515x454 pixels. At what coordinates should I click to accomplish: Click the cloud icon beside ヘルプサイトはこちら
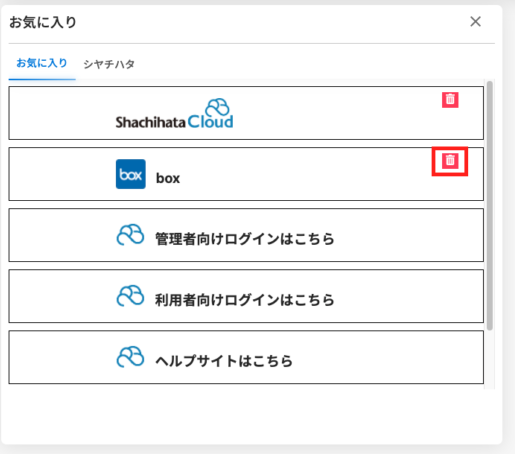click(130, 357)
